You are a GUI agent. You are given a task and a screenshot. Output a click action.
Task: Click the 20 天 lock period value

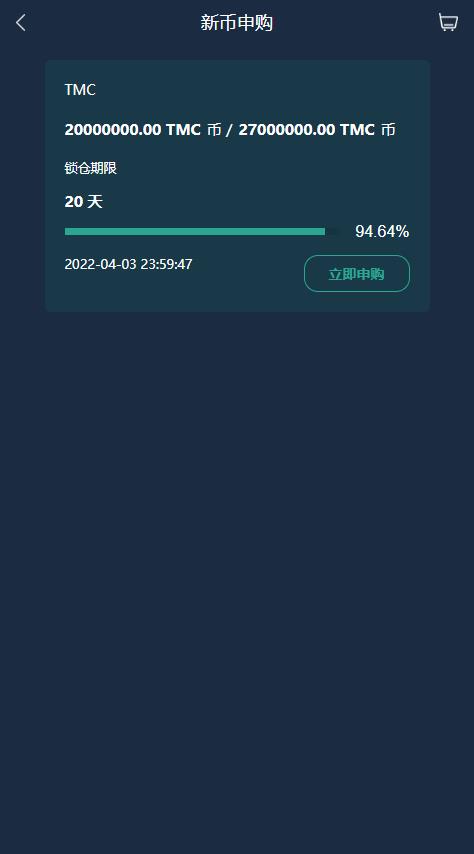point(83,202)
